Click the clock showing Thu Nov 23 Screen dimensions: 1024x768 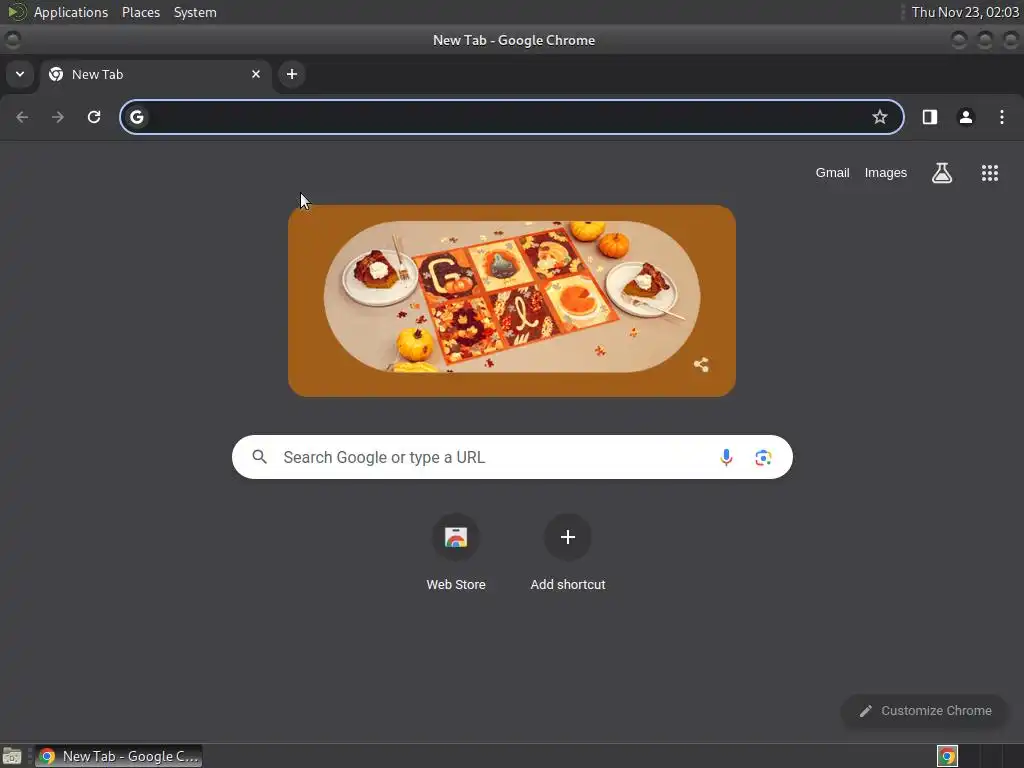[965, 12]
